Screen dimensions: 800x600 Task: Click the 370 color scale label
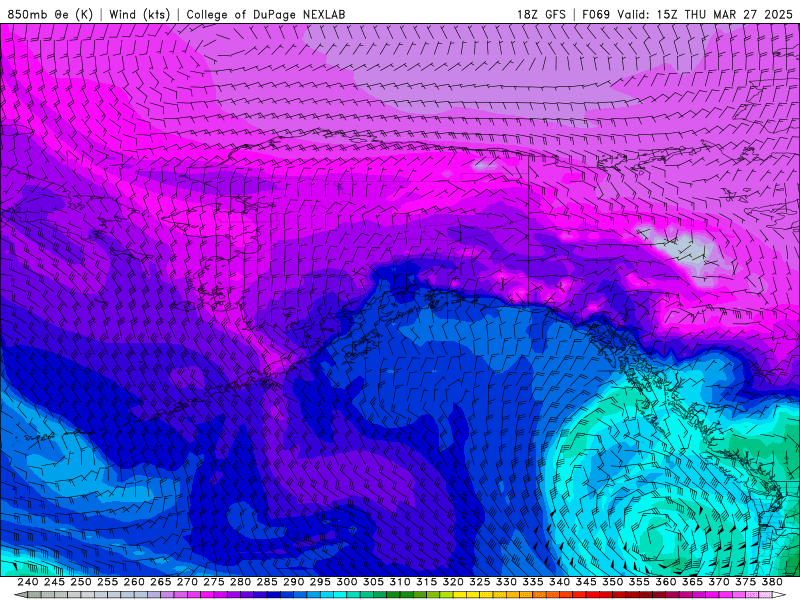coord(719,582)
